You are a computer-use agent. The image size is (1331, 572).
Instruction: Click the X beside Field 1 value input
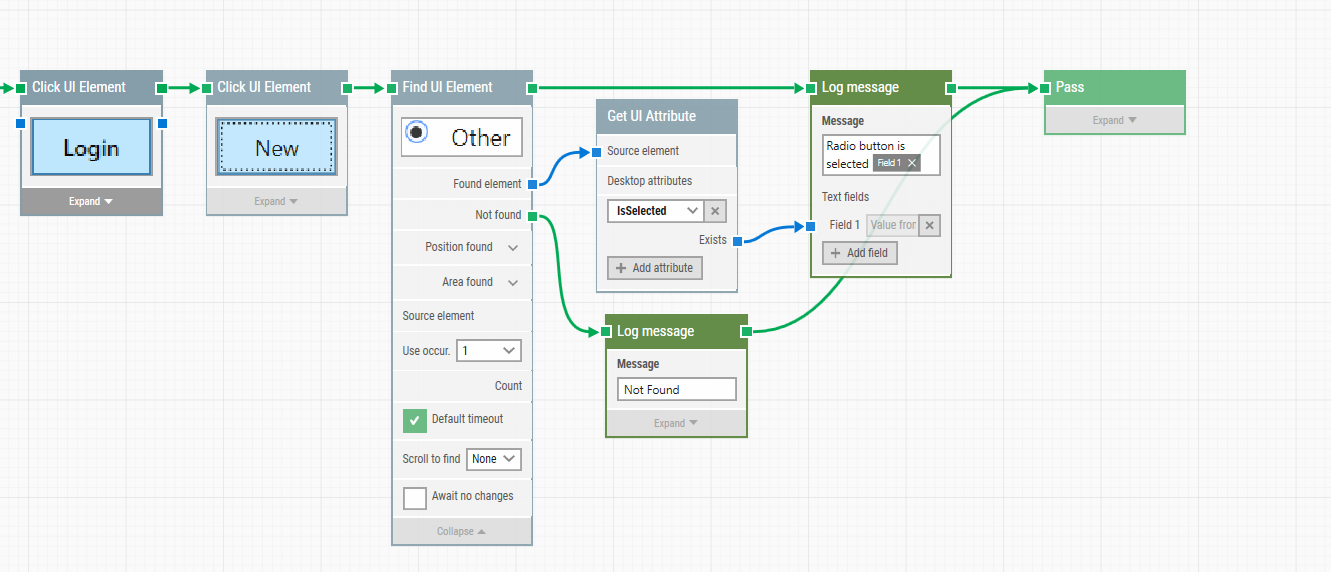(929, 225)
